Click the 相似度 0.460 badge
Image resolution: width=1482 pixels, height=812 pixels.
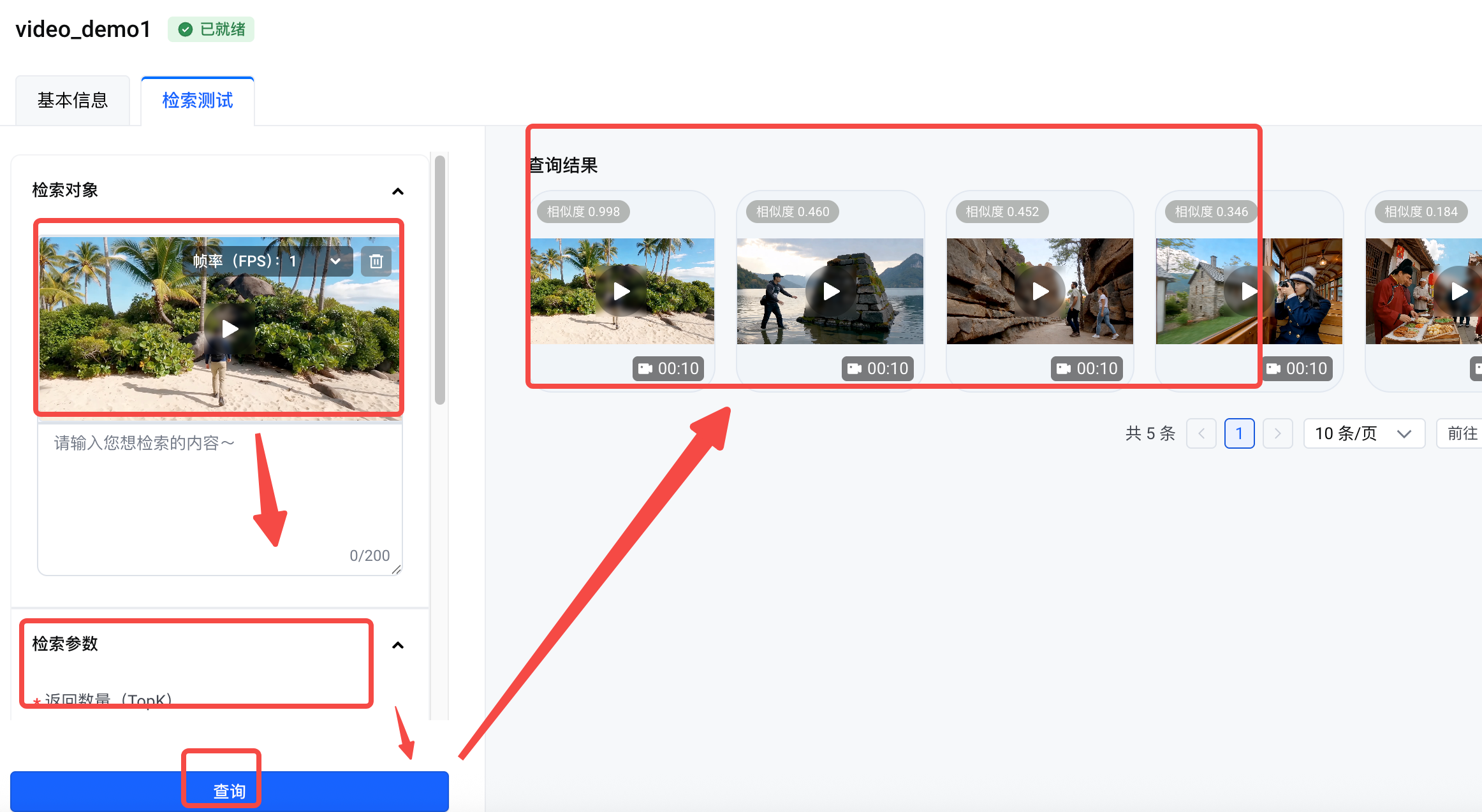793,212
